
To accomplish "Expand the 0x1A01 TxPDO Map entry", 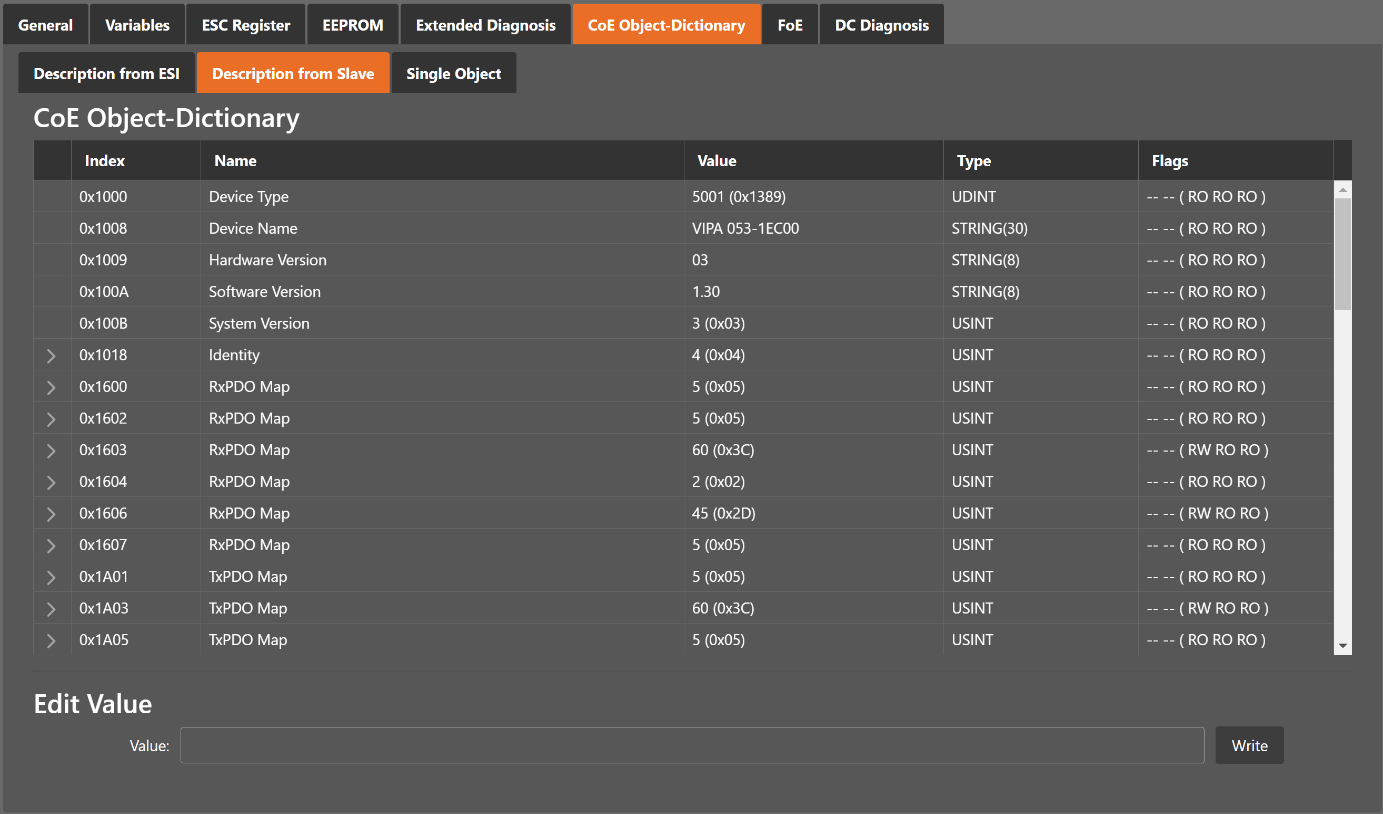I will click(51, 577).
